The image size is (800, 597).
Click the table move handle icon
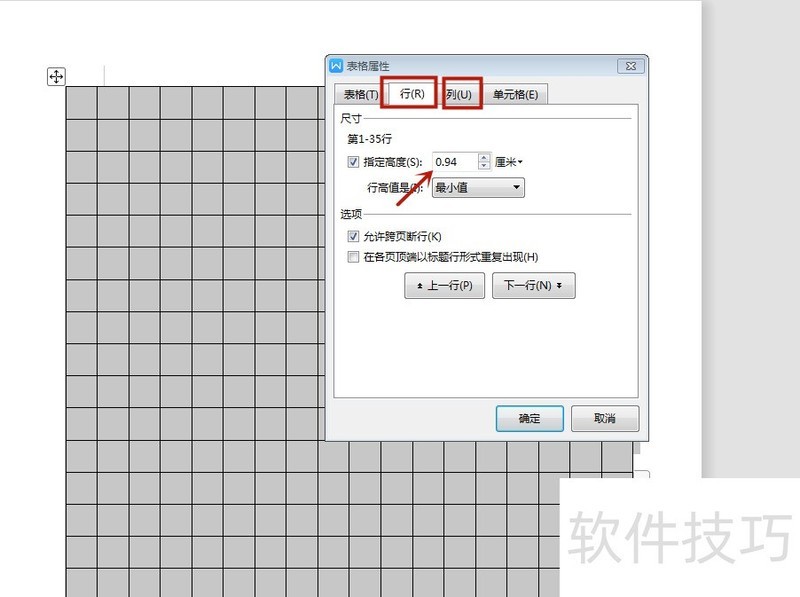coord(56,77)
